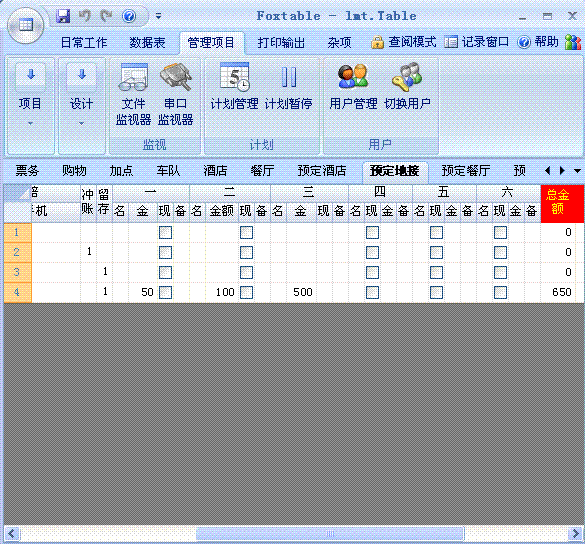Toggle row 4 checkbox under group 二
Image resolution: width=585 pixels, height=544 pixels.
[246, 292]
